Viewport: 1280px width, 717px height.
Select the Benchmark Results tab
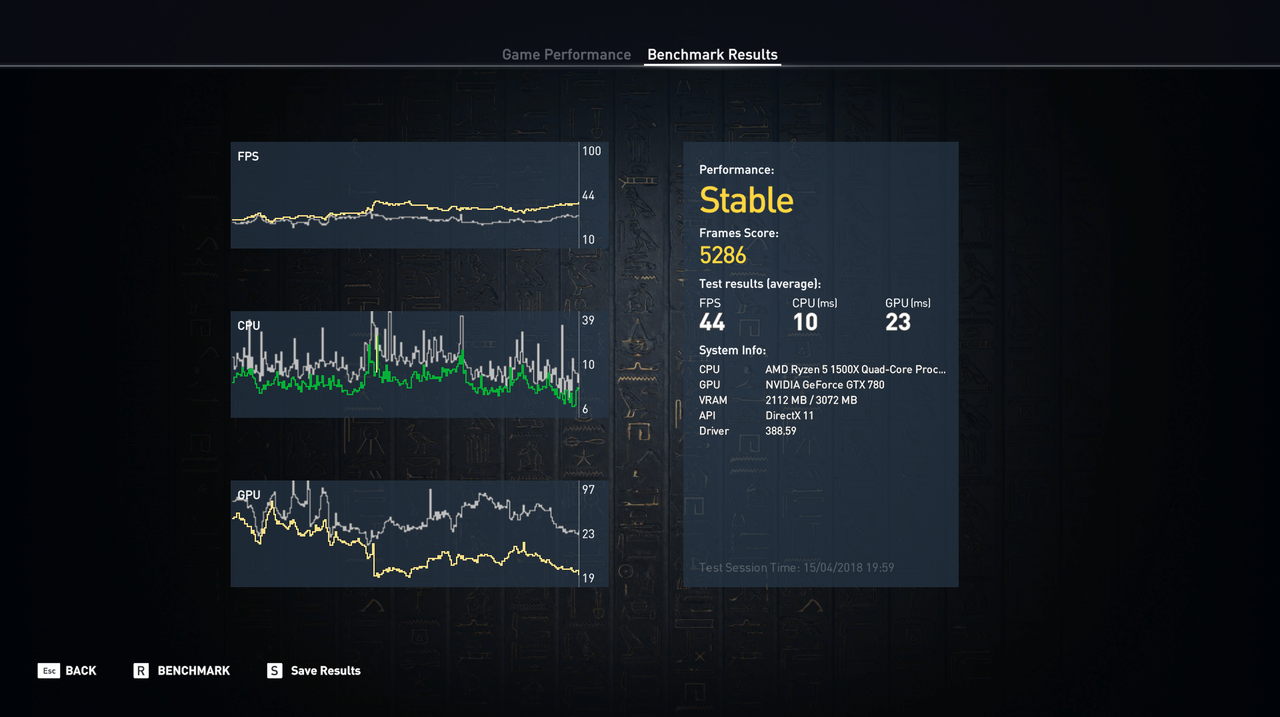click(x=712, y=55)
